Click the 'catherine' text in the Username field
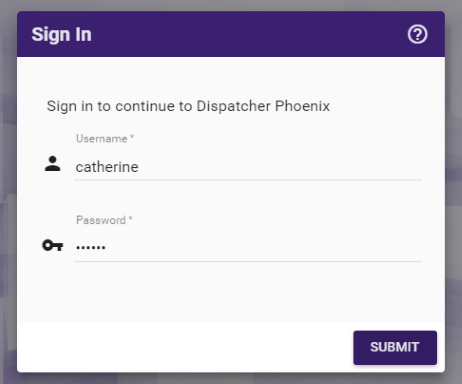Image resolution: width=462 pixels, height=384 pixels. click(107, 167)
